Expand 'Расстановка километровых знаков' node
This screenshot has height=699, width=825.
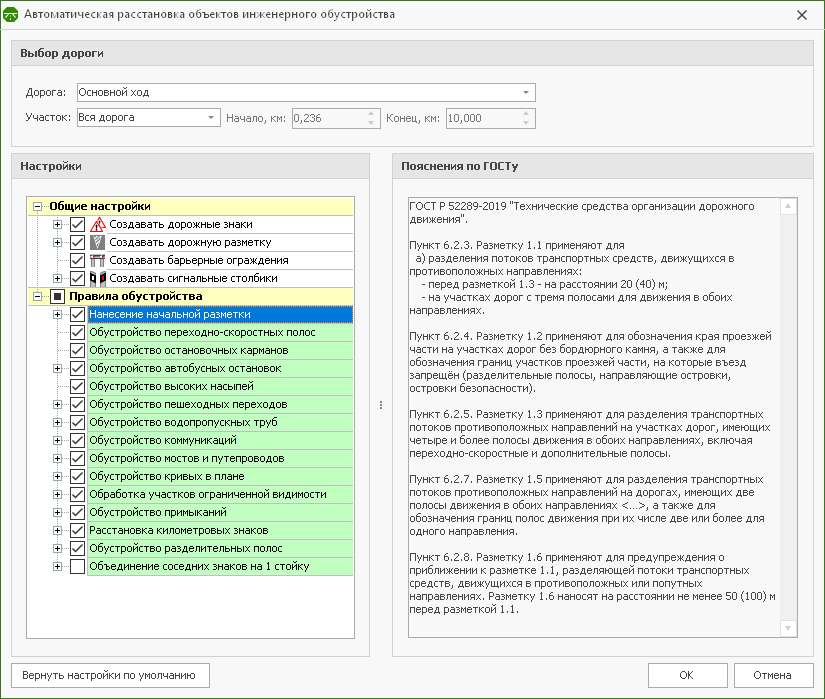coord(57,530)
